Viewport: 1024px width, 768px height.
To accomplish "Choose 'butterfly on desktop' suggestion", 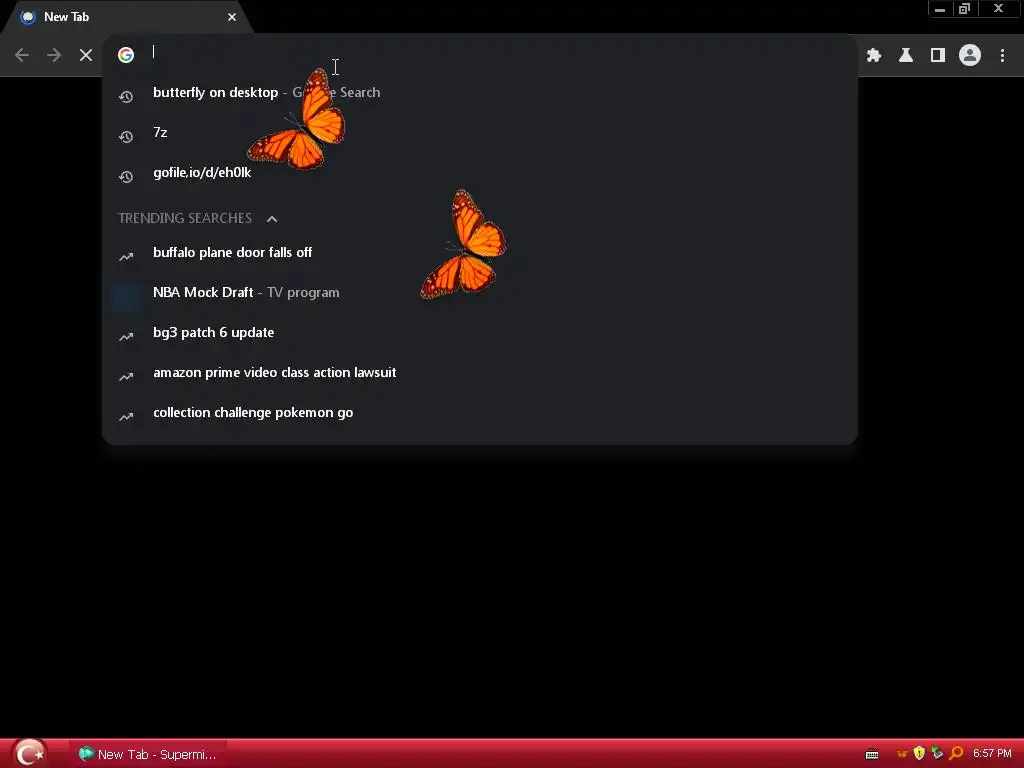I will (479, 93).
